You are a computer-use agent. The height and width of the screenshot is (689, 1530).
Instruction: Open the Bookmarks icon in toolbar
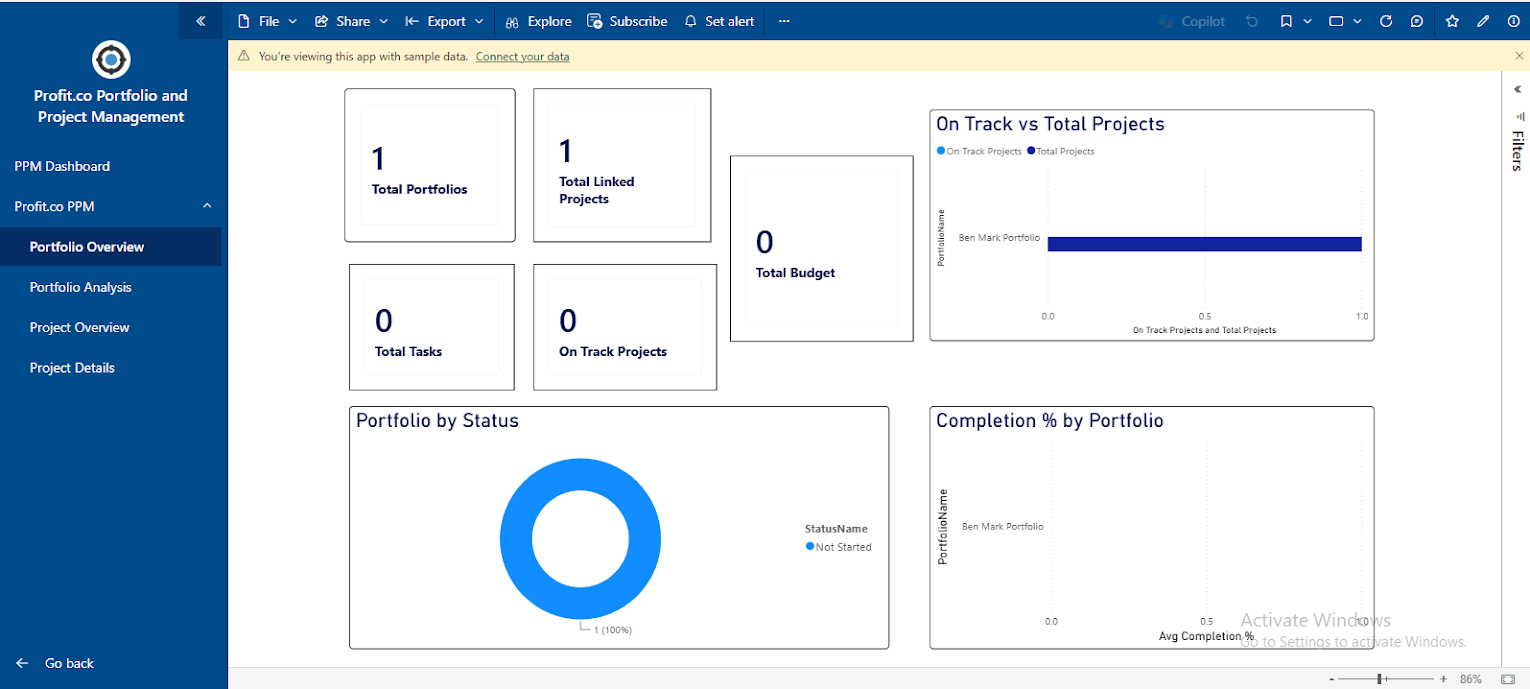[1287, 21]
